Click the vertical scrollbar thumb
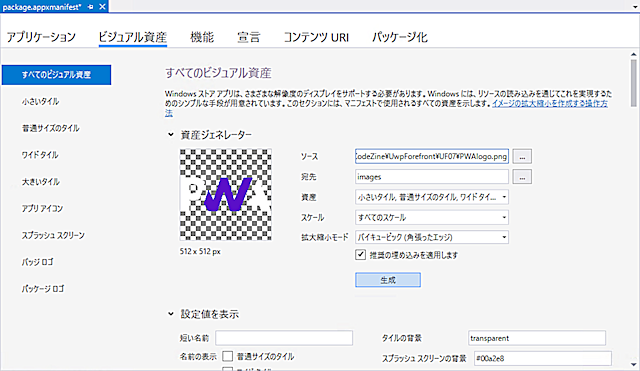 [x=633, y=83]
